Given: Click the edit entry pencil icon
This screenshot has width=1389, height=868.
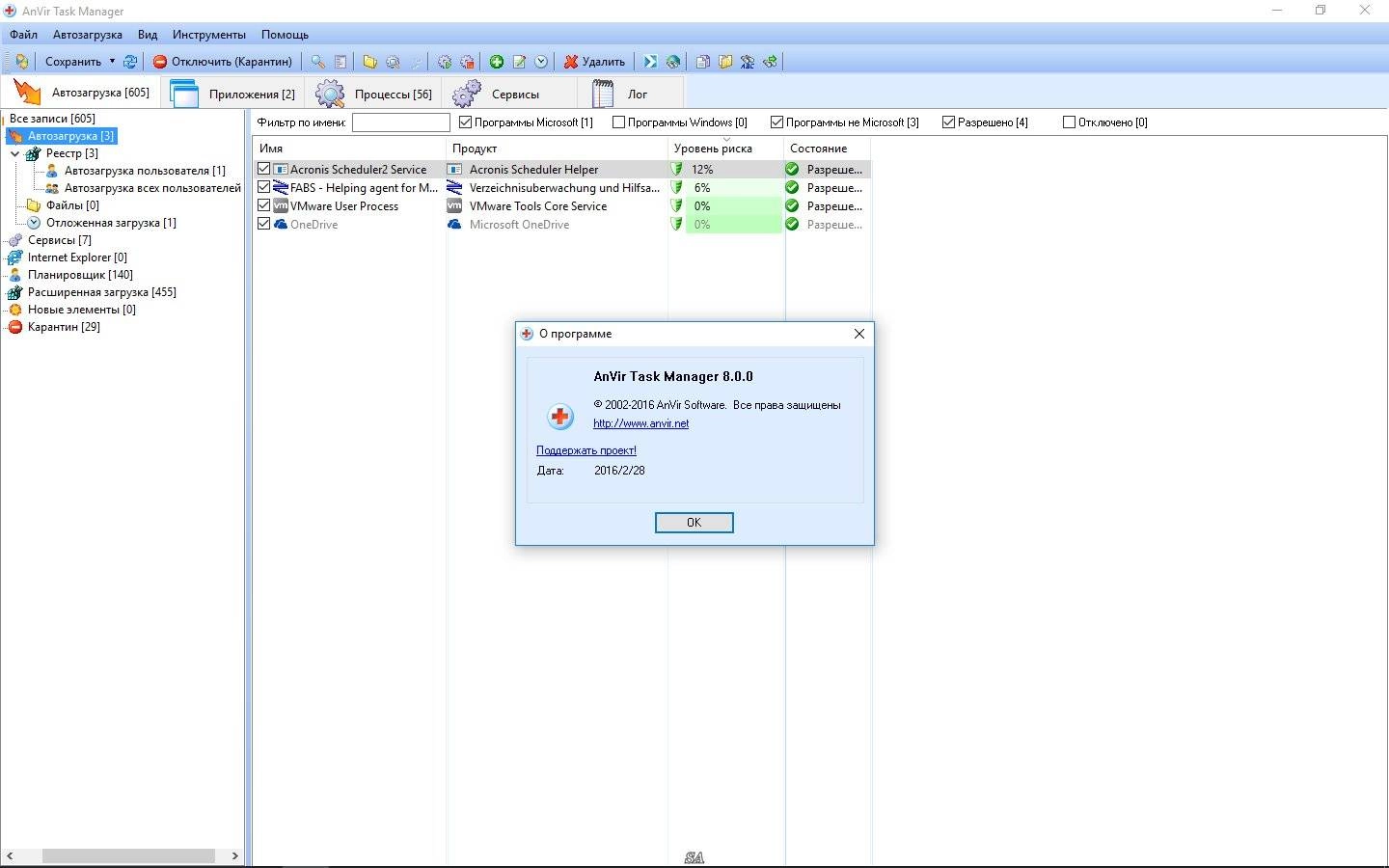Looking at the screenshot, I should [x=519, y=62].
